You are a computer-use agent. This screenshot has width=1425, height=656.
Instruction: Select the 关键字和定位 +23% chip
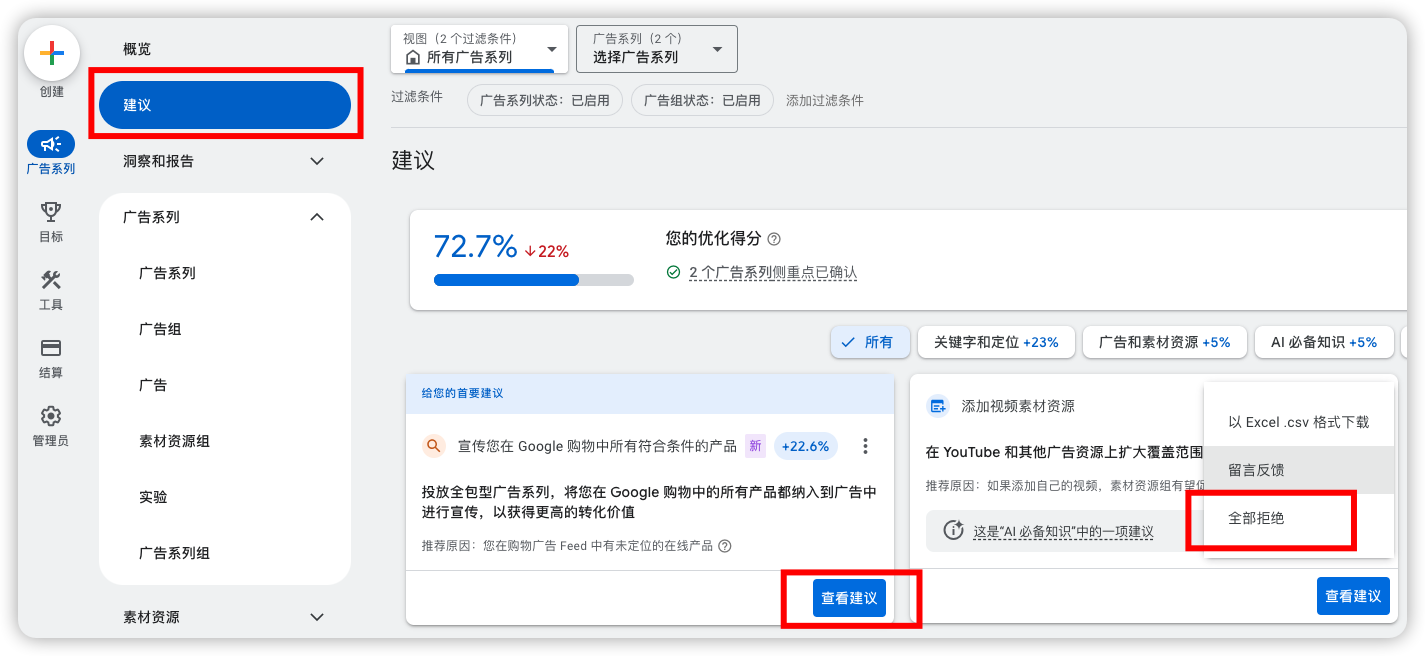[996, 342]
